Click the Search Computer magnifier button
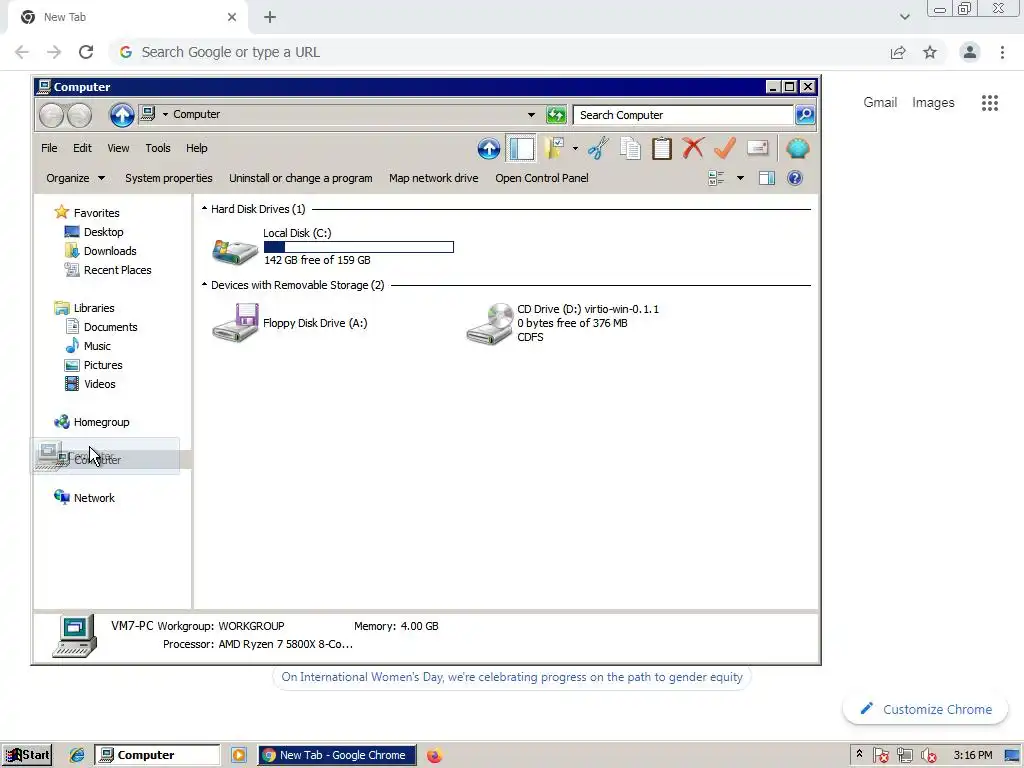1024x768 pixels. (805, 115)
